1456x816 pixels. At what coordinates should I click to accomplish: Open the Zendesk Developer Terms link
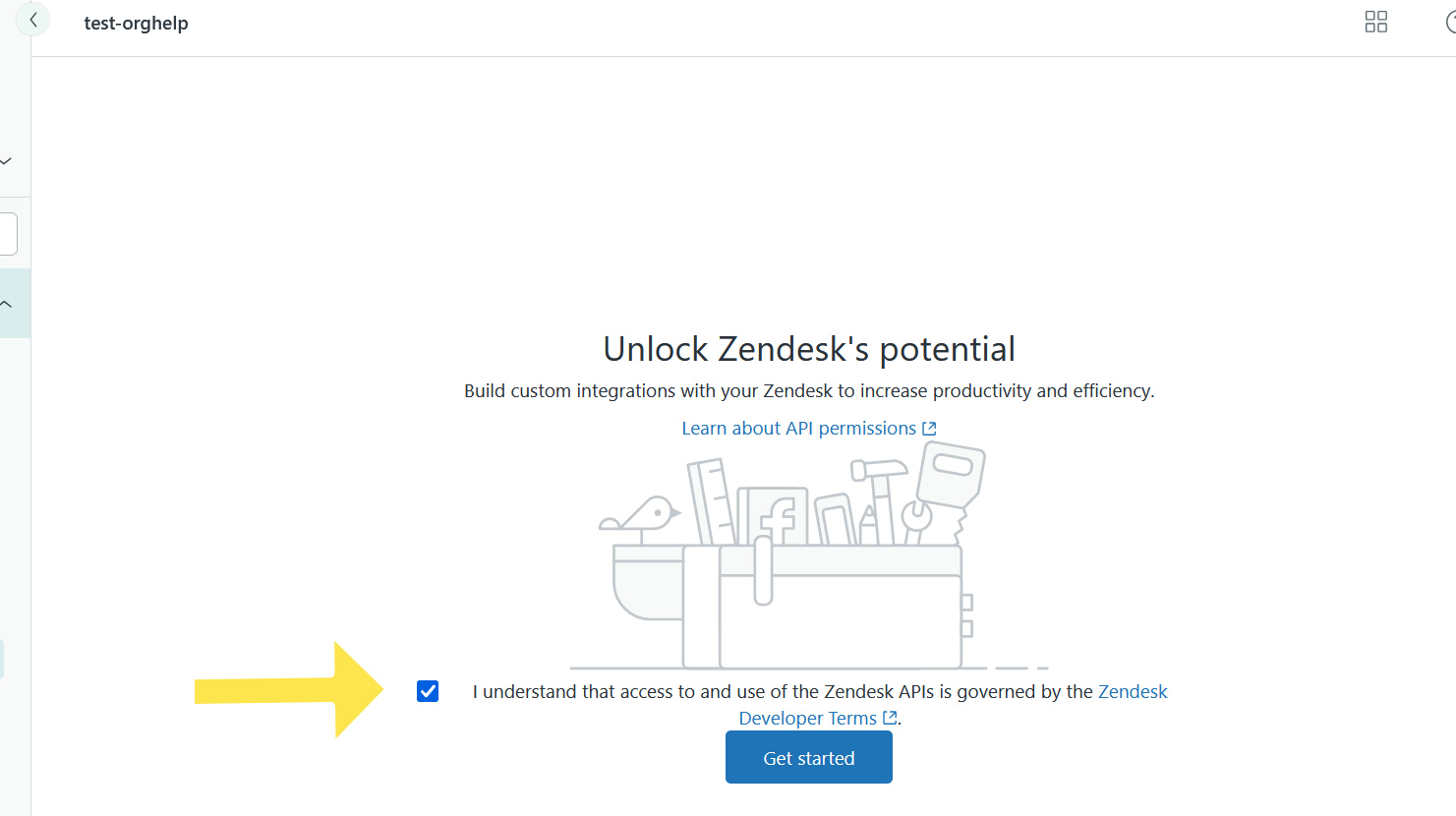pyautogui.click(x=1132, y=692)
